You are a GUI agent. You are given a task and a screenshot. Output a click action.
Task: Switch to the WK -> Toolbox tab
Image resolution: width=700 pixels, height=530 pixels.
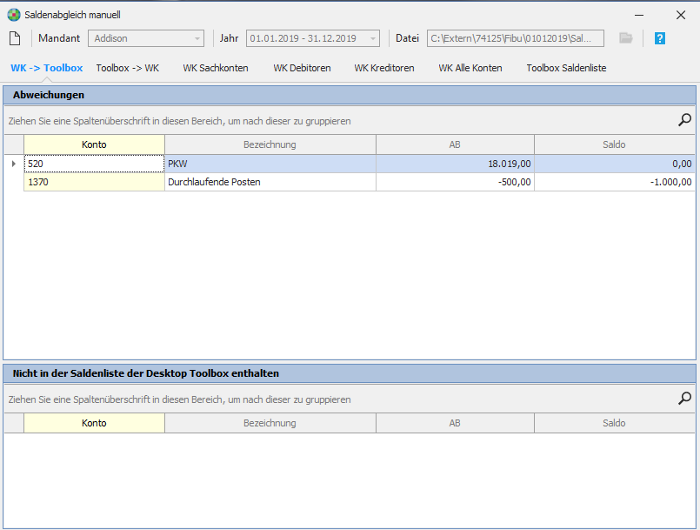[x=46, y=68]
